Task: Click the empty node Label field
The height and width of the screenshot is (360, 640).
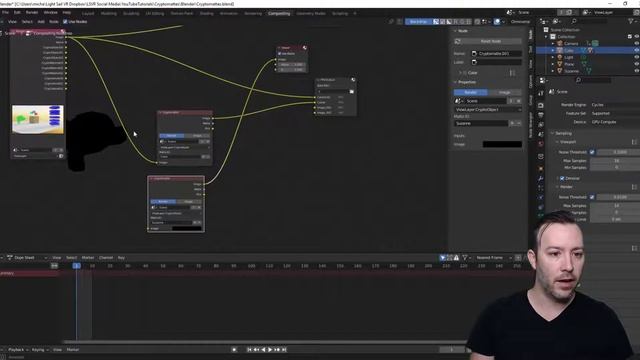Action: (x=496, y=62)
